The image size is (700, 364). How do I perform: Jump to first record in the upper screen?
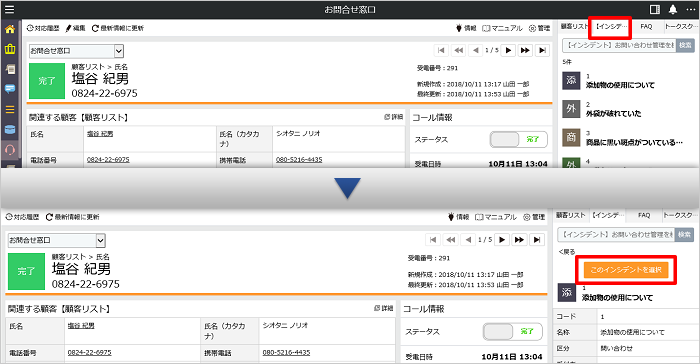click(x=441, y=50)
